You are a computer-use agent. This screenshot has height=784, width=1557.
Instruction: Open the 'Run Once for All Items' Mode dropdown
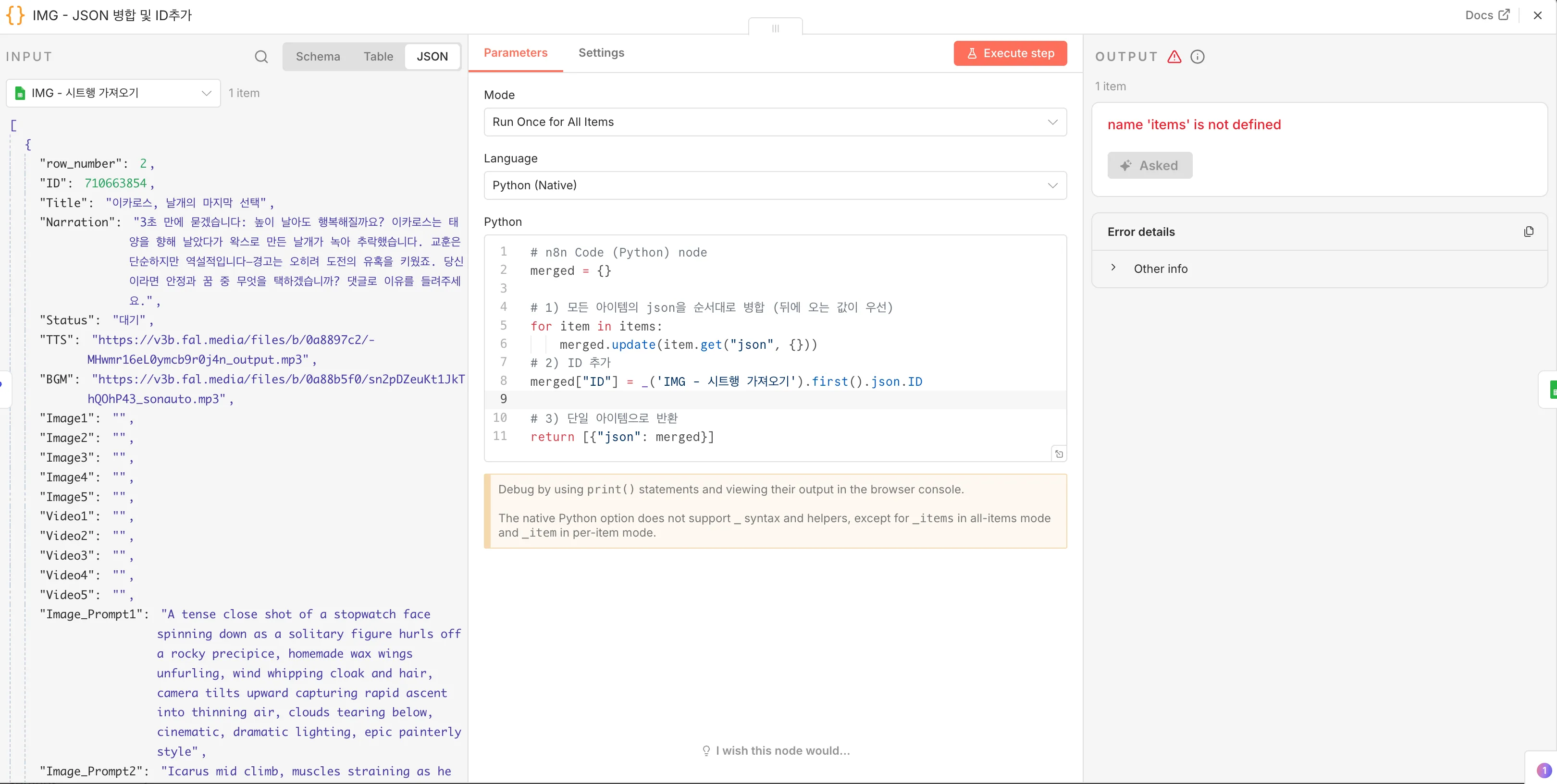[775, 122]
